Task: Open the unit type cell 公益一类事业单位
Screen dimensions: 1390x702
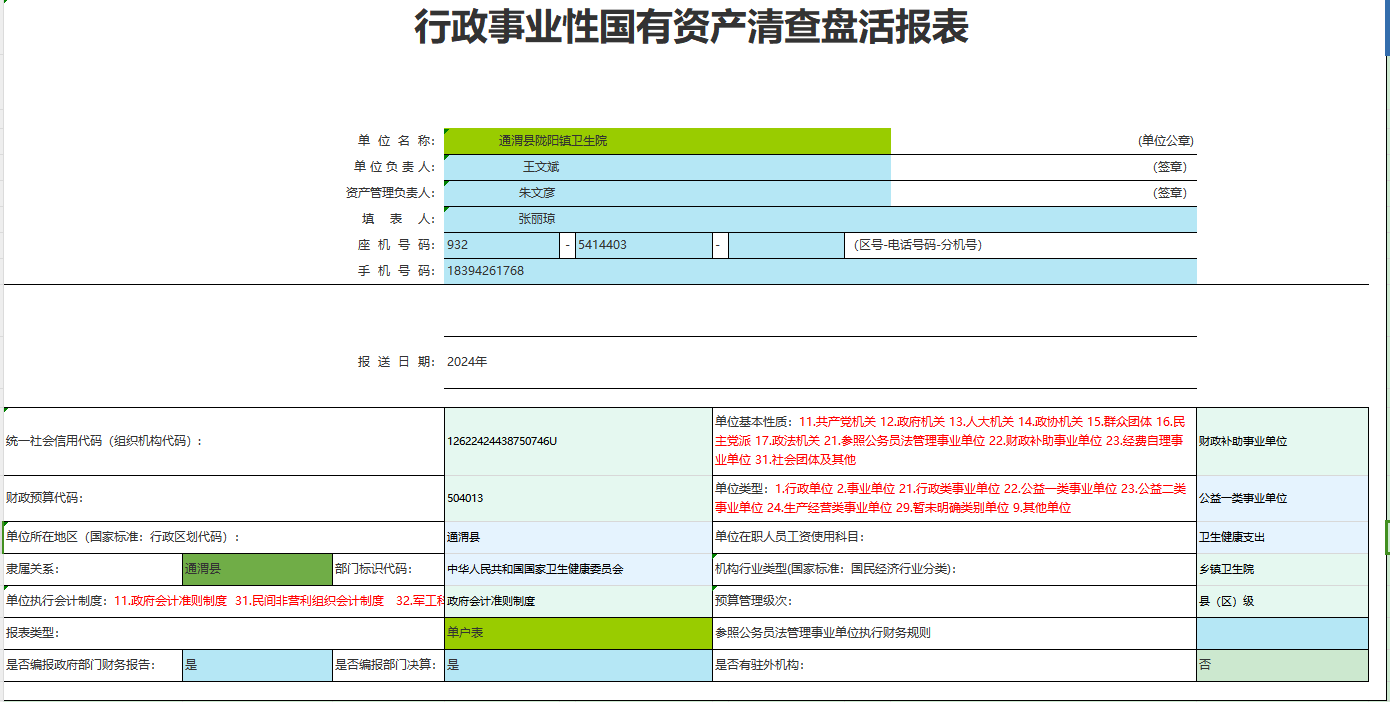Action: click(1281, 498)
